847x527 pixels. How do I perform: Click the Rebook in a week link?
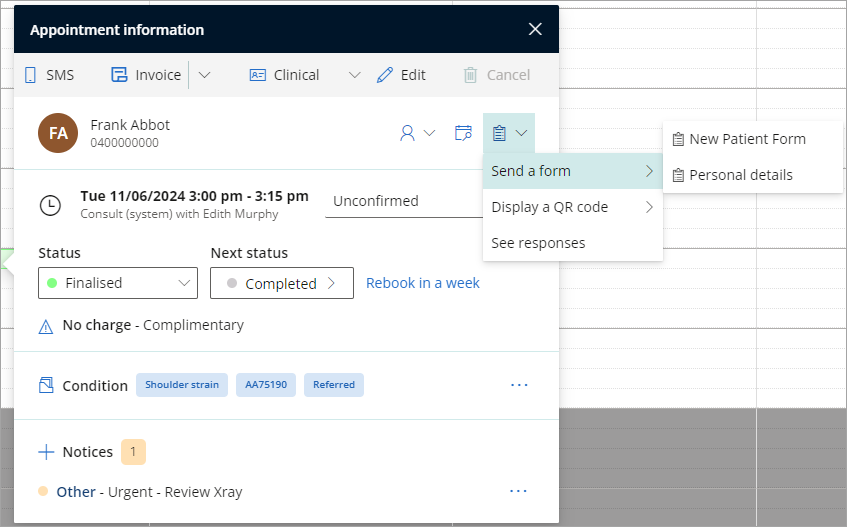click(x=423, y=283)
